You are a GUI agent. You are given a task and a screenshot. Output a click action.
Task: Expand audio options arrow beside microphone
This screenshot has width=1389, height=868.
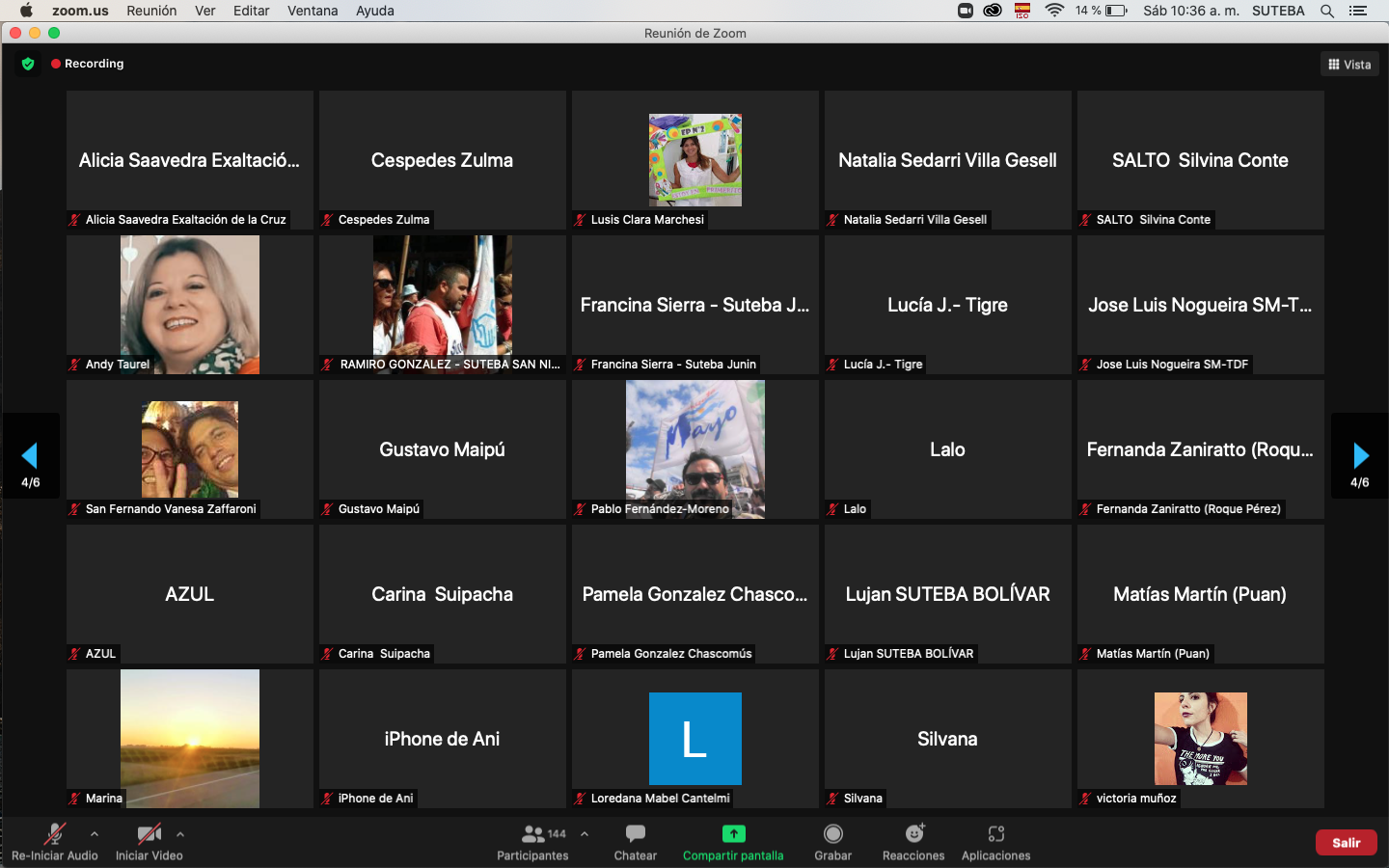tap(95, 834)
